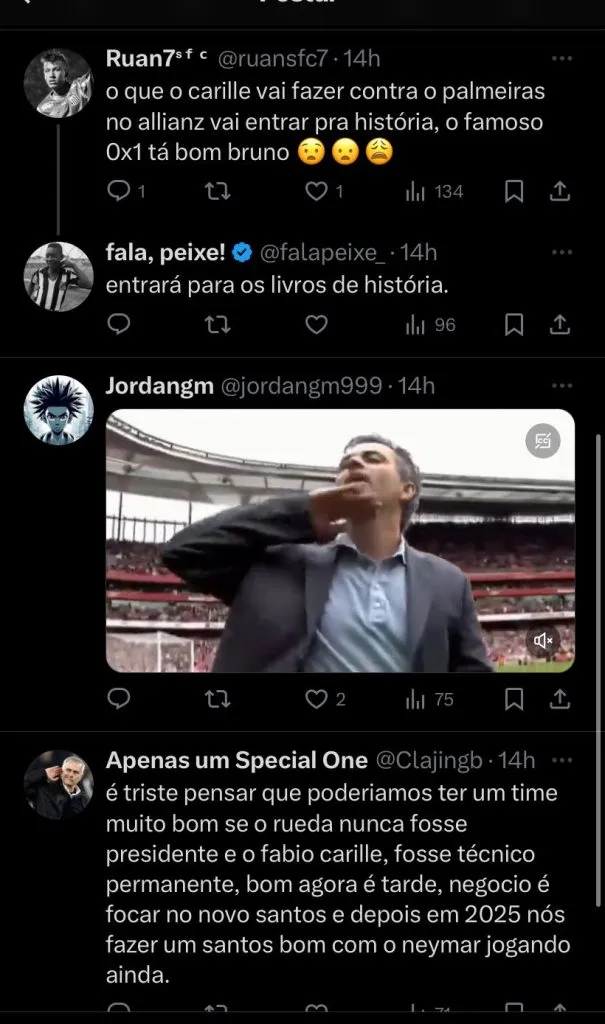The height and width of the screenshot is (1024, 605).
Task: Unmute the GIF video in Jordangm's post
Action: click(544, 640)
